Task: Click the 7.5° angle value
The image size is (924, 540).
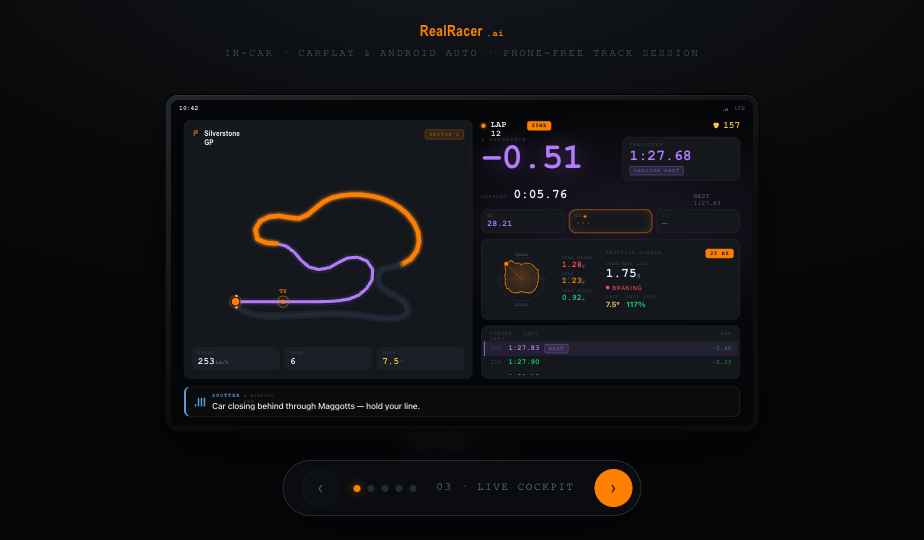Action: click(x=612, y=305)
